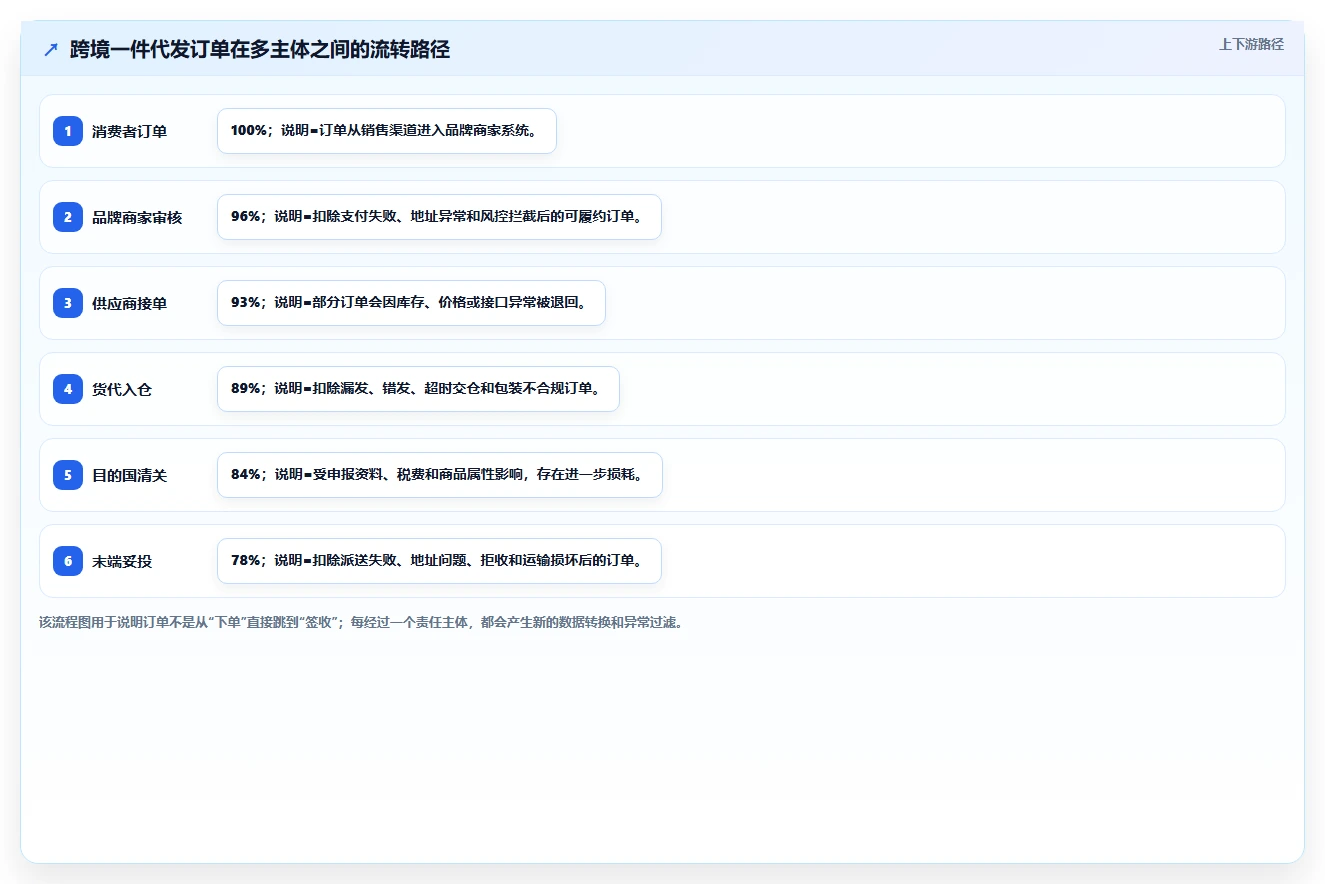Click the footnote starting with 该流程图用于说明
The image size is (1325, 884).
(x=360, y=622)
